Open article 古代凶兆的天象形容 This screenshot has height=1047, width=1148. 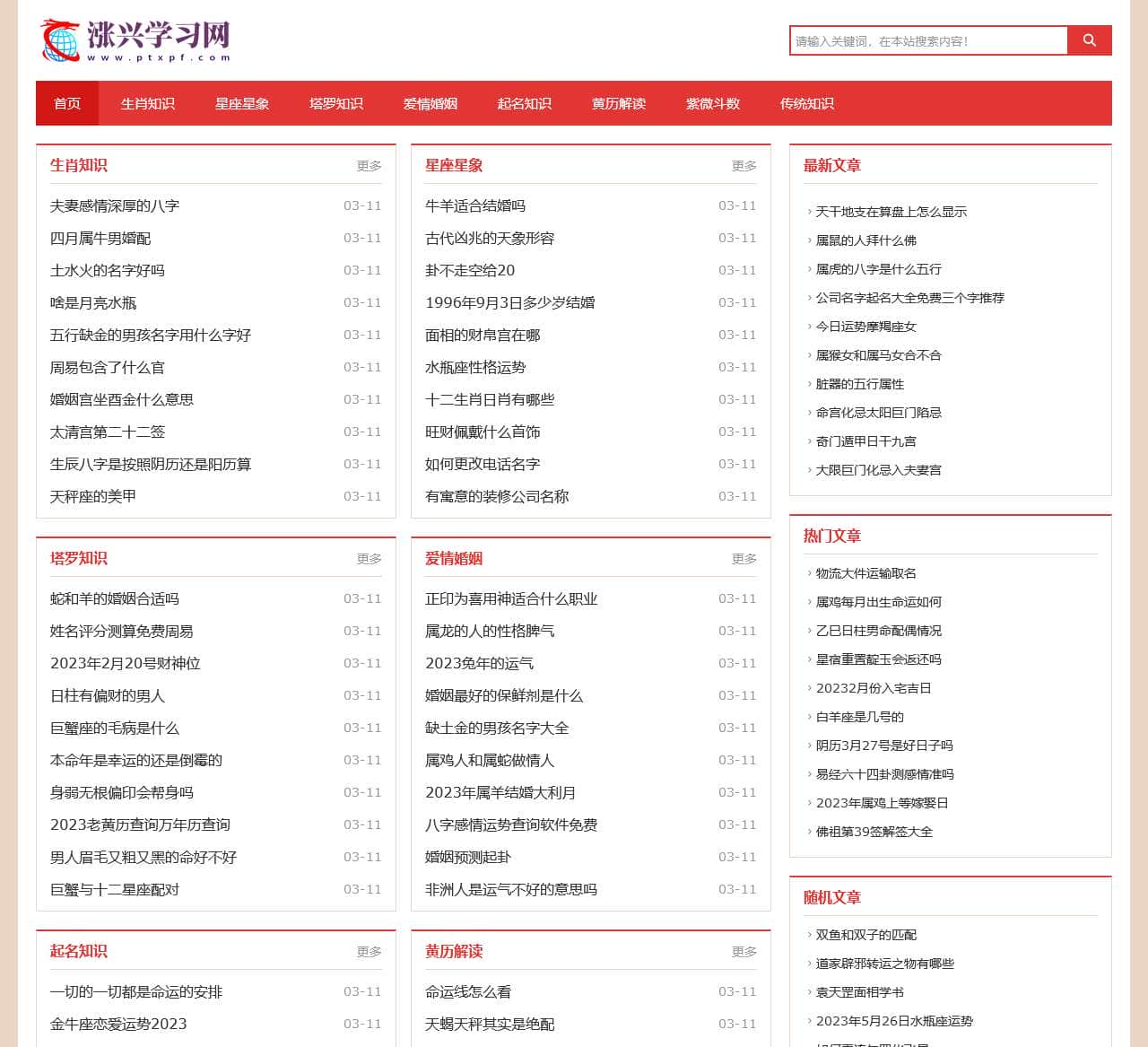pyautogui.click(x=490, y=238)
